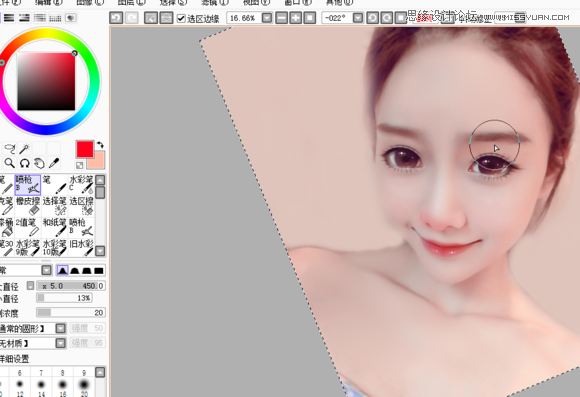Select the 橡皮擦 eraser tool
The height and width of the screenshot is (397, 580).
click(28, 206)
